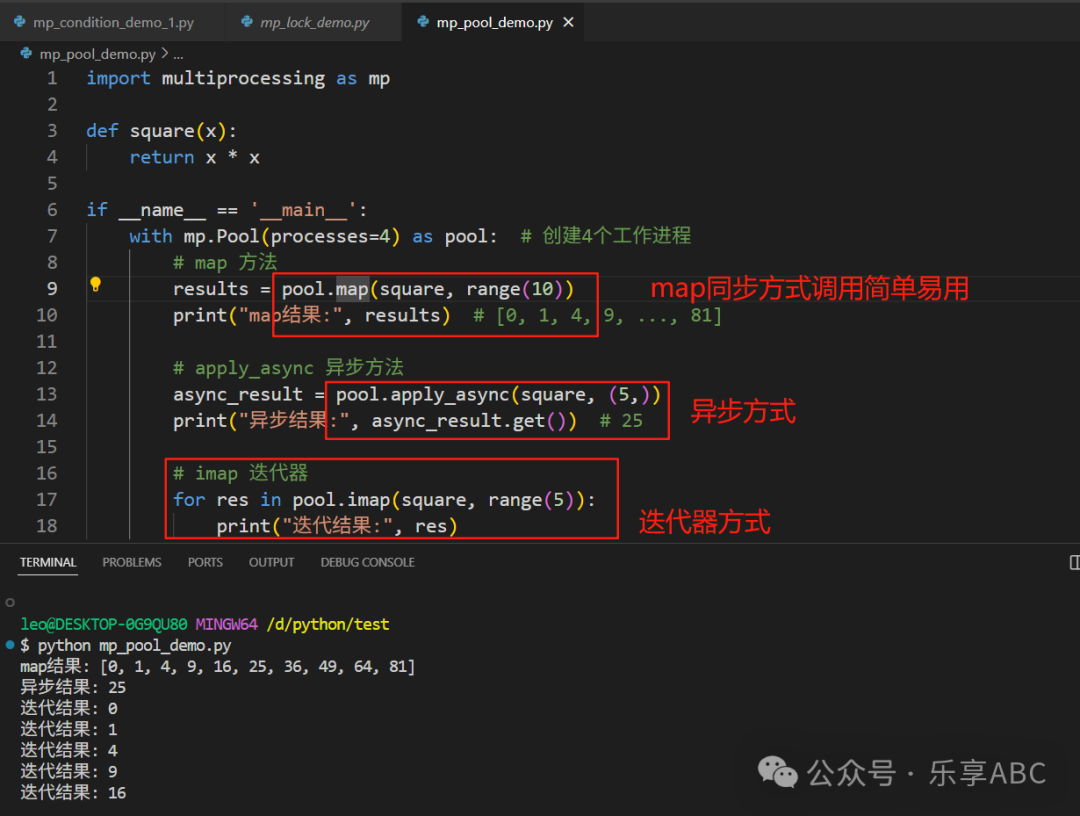Click '迭代结果: 0' terminal output
The height and width of the screenshot is (816, 1080).
[69, 709]
